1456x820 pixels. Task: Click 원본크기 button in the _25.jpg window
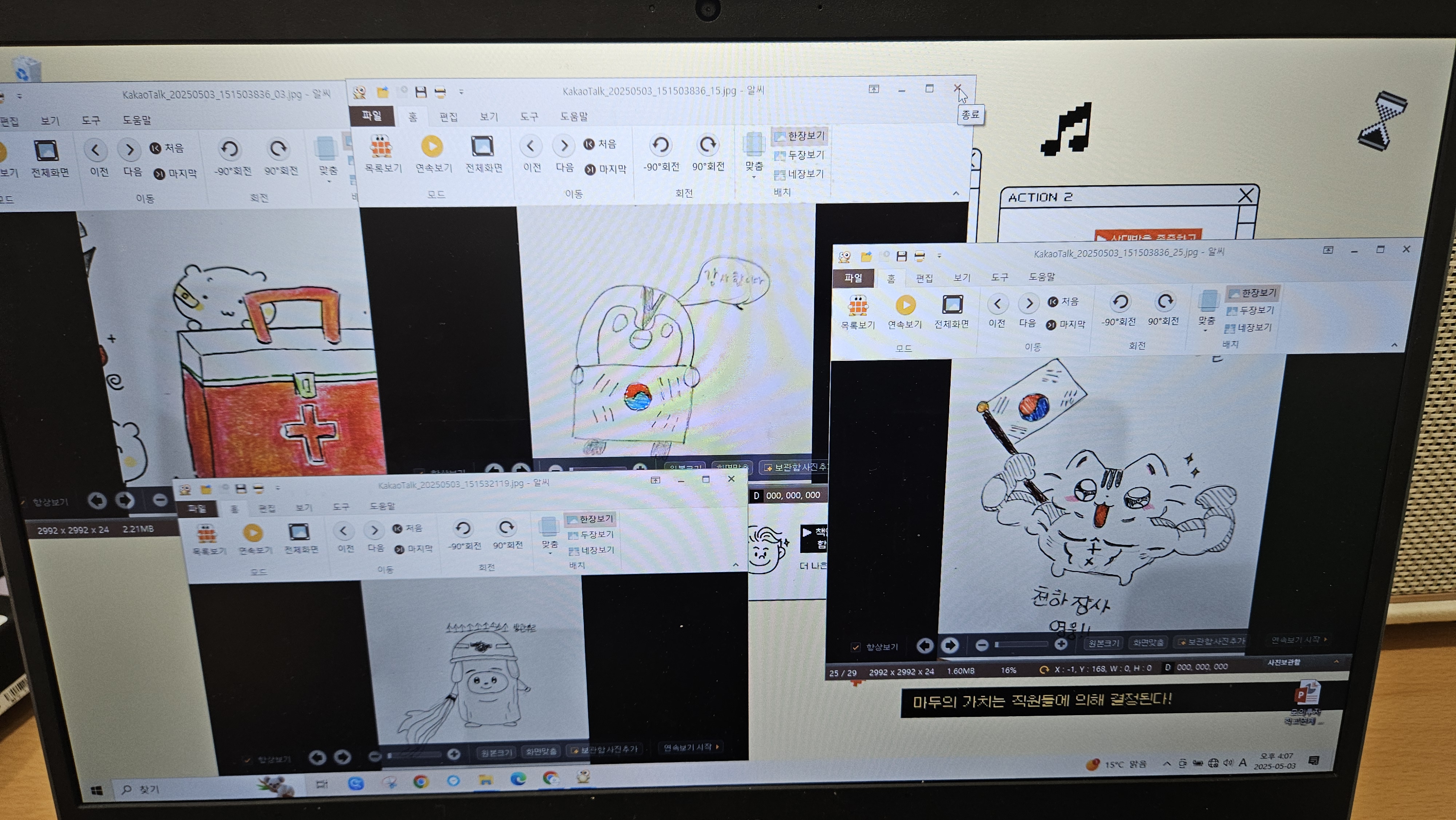[x=1103, y=643]
